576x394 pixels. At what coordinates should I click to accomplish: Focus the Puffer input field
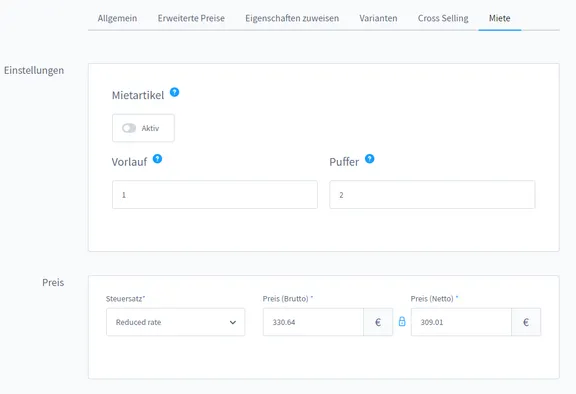click(x=432, y=195)
